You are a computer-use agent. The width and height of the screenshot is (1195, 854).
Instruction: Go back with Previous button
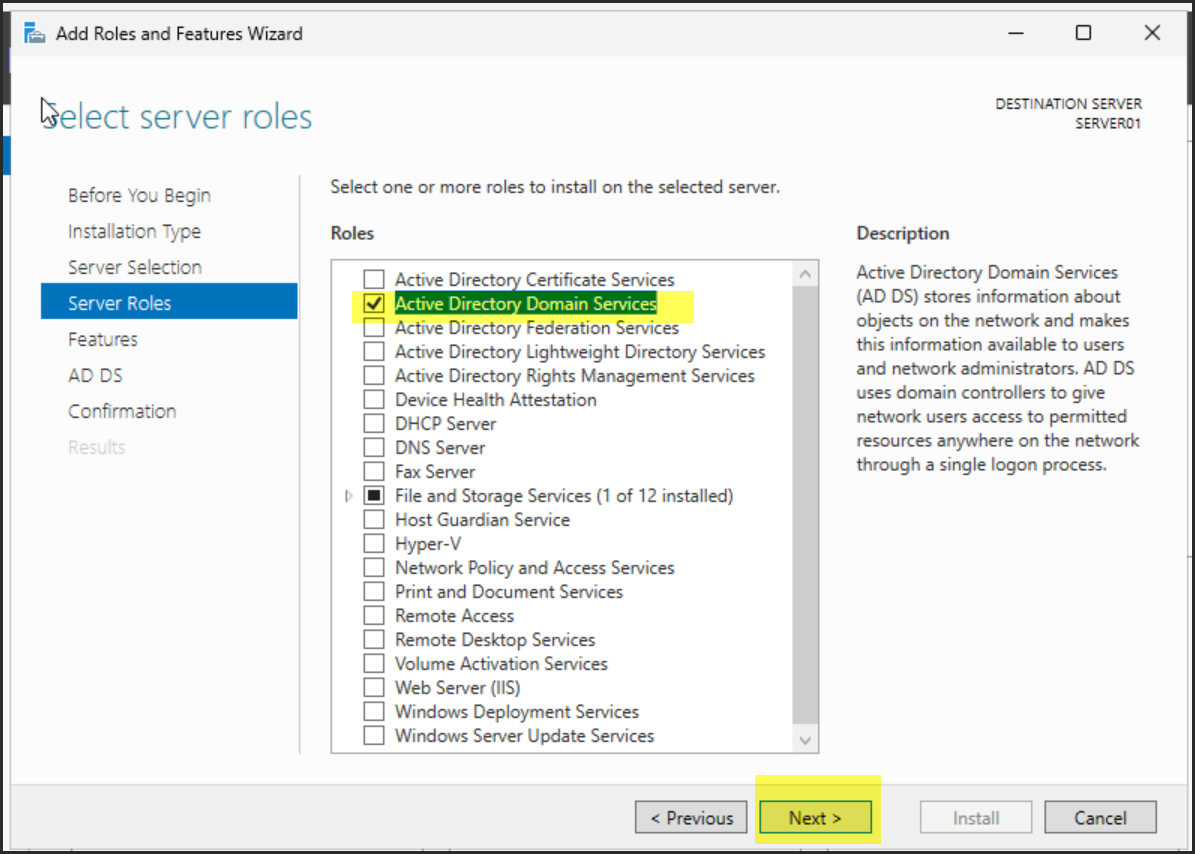(691, 817)
